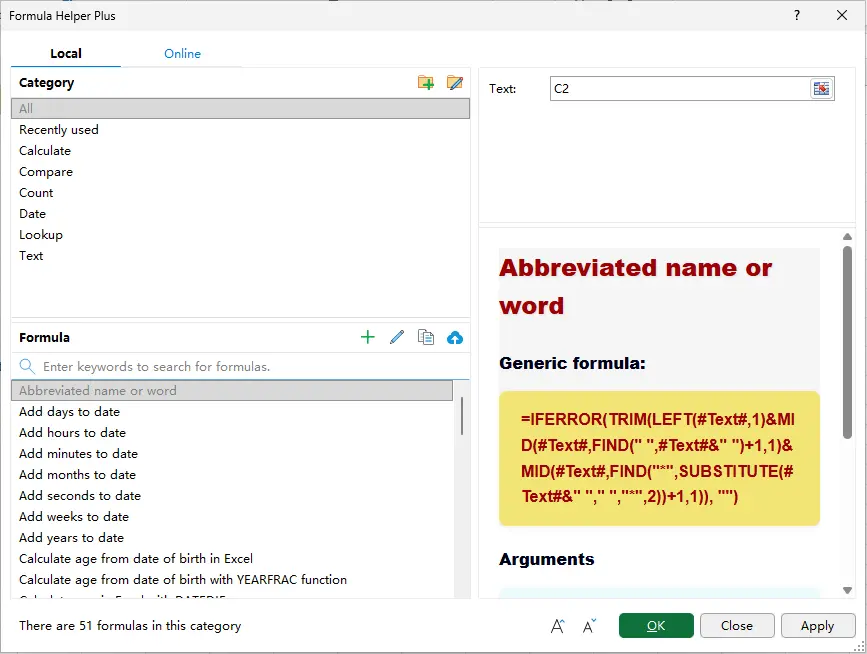867x654 pixels.
Task: Increase font size with larger A icon
Action: 558,626
